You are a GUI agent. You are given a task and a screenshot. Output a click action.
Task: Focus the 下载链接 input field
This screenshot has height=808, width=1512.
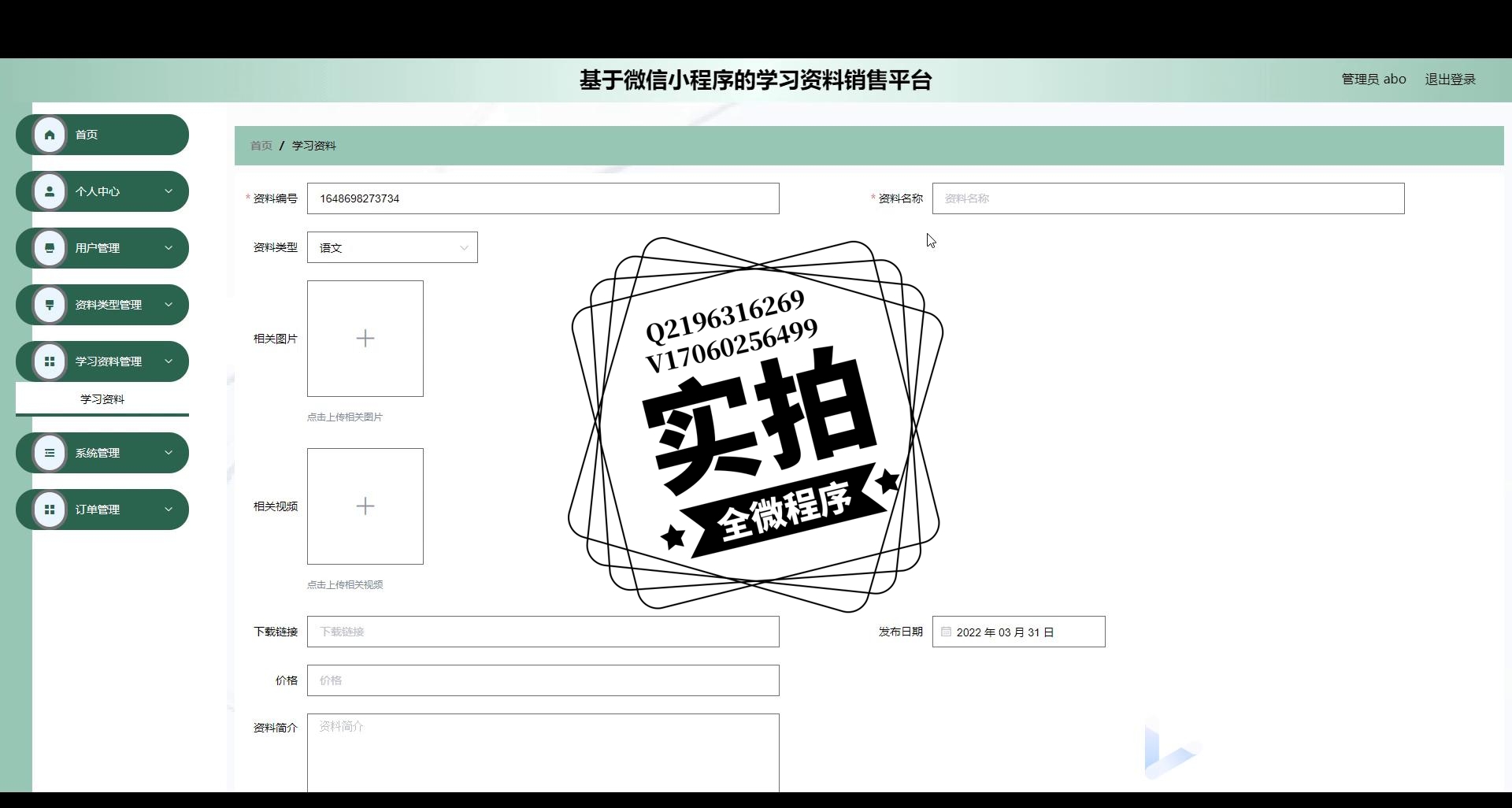pos(543,632)
